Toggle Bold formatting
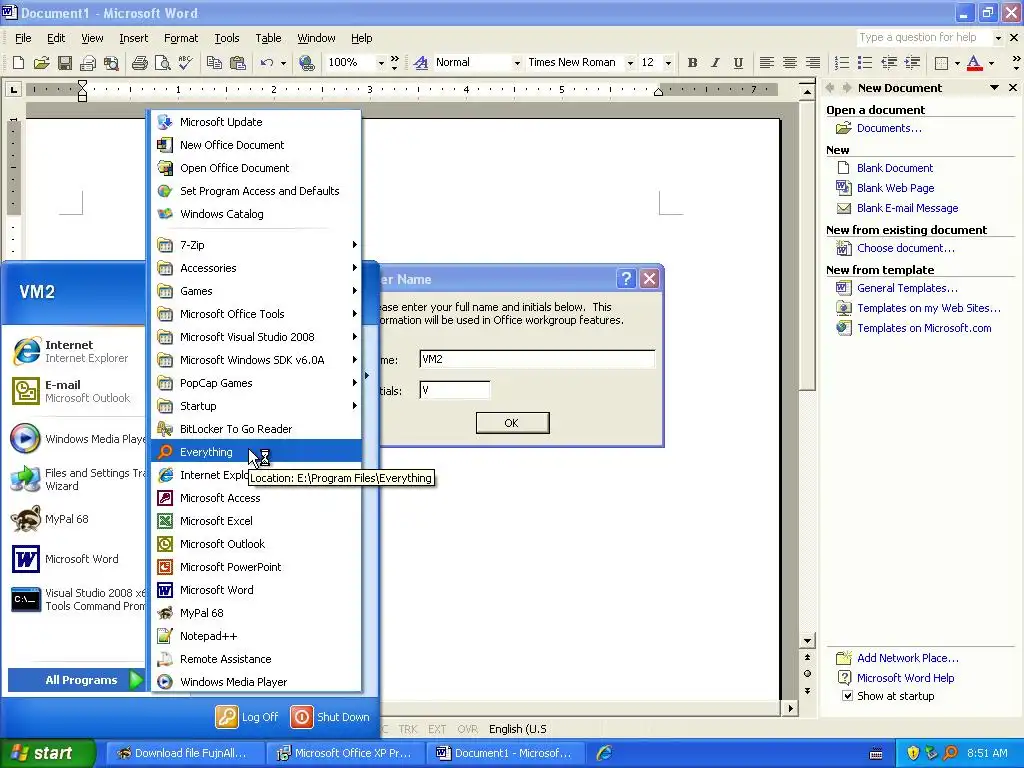 coord(692,63)
